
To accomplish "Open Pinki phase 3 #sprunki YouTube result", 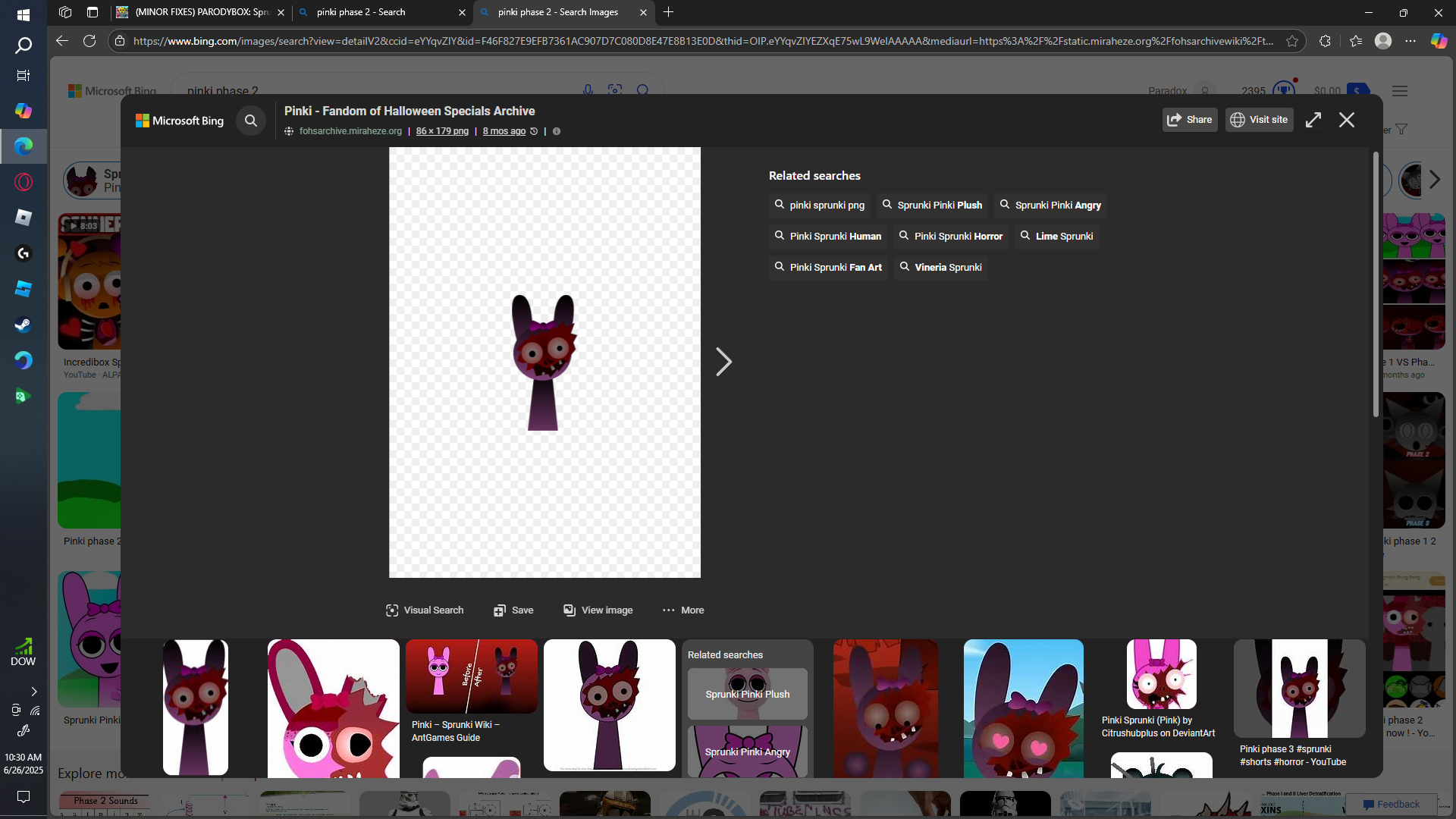I will click(x=1300, y=689).
